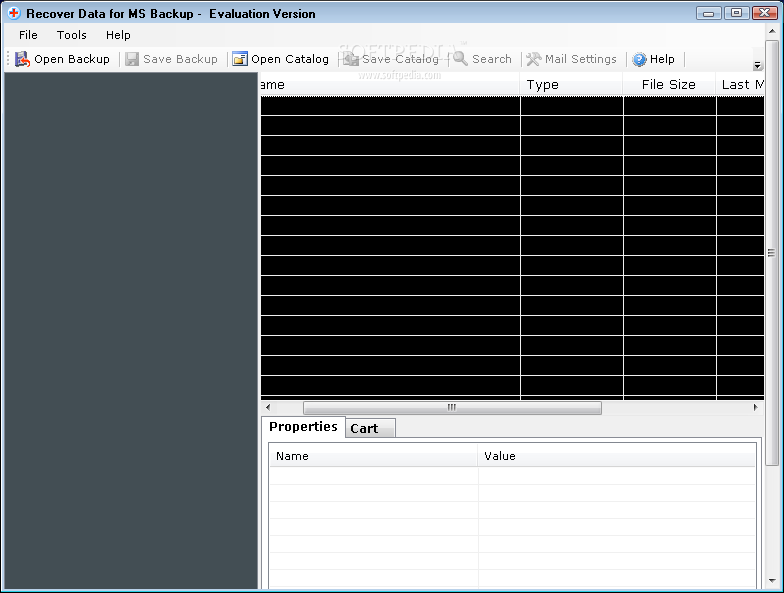Sort by the Last Modified column header
This screenshot has width=784, height=593.
point(740,84)
